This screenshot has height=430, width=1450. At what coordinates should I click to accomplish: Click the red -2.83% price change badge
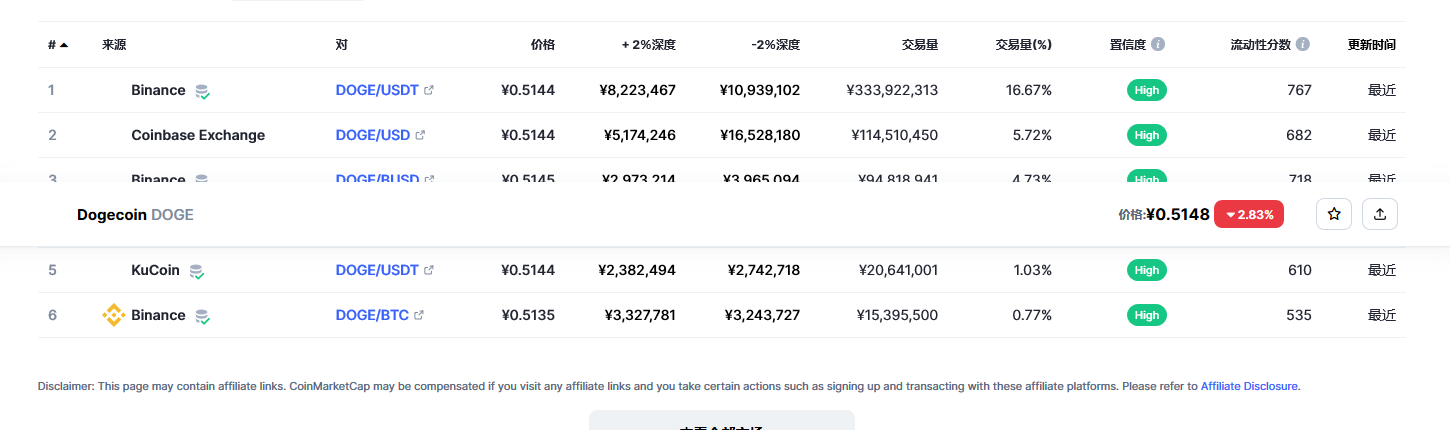[1248, 214]
